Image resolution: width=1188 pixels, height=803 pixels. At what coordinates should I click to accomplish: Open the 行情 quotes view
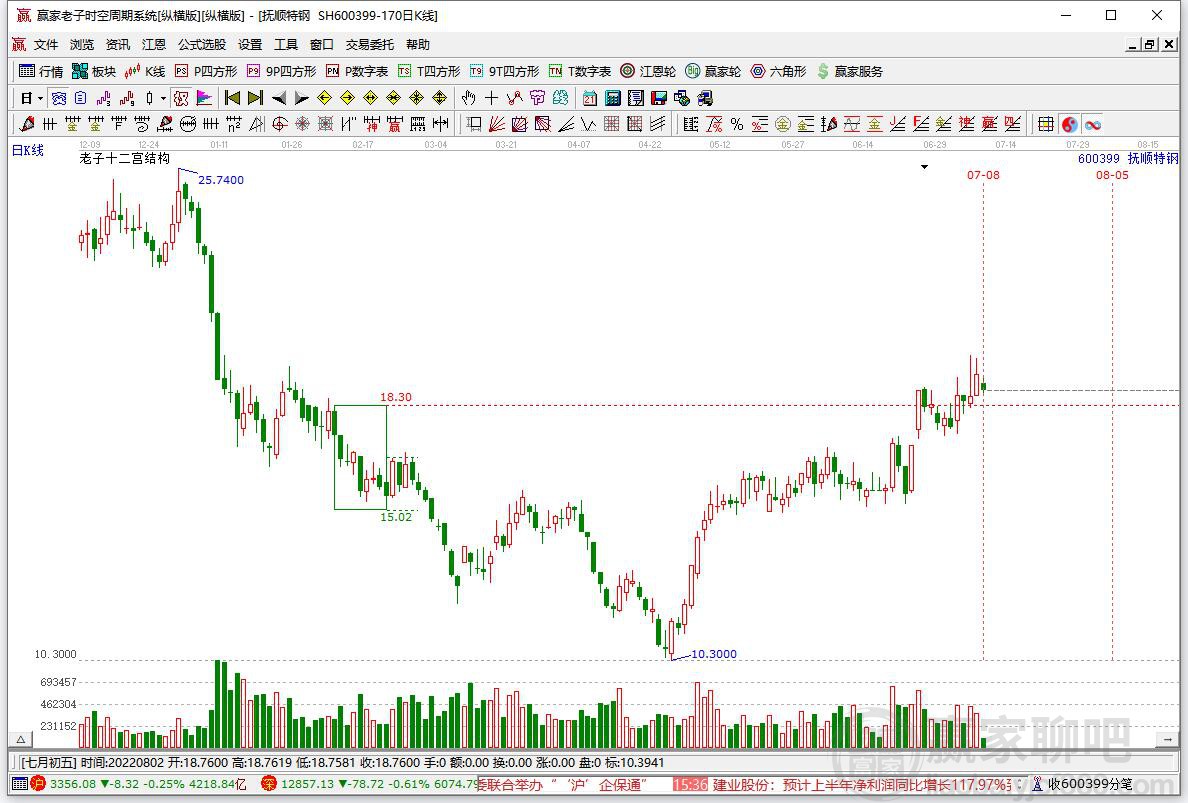tap(41, 71)
